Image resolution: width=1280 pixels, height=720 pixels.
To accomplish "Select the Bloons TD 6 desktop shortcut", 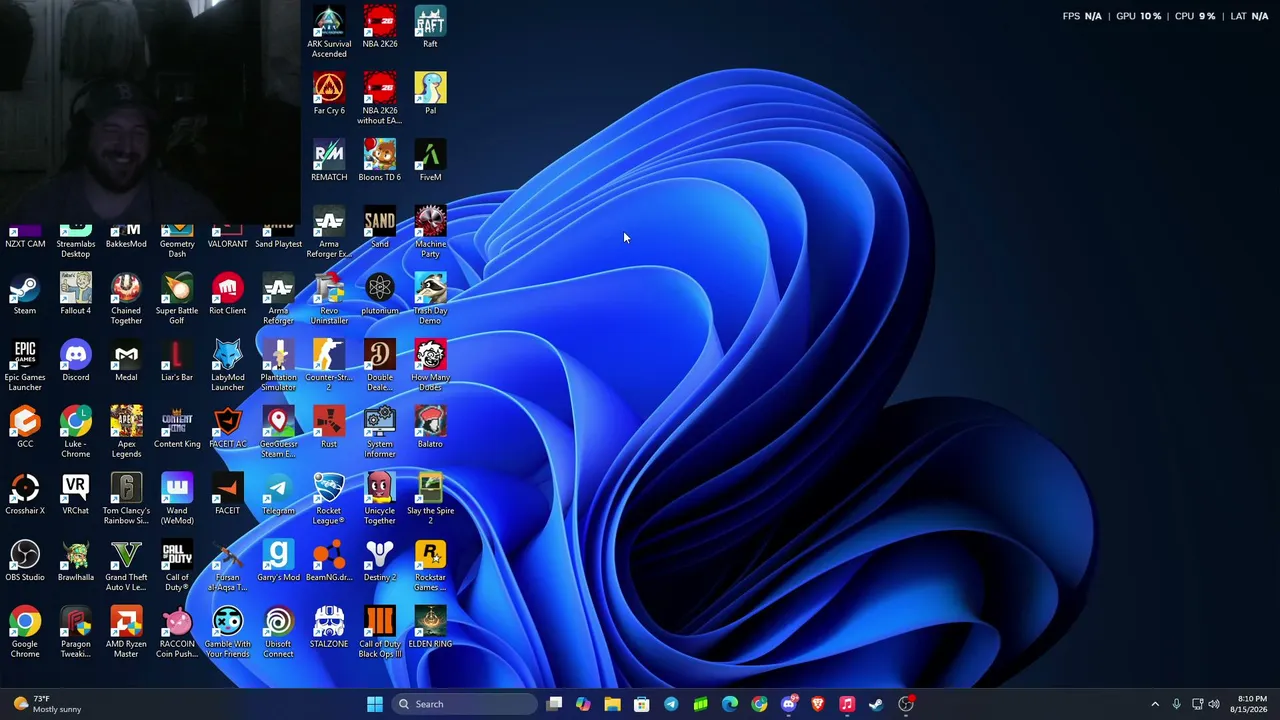I will tap(380, 160).
